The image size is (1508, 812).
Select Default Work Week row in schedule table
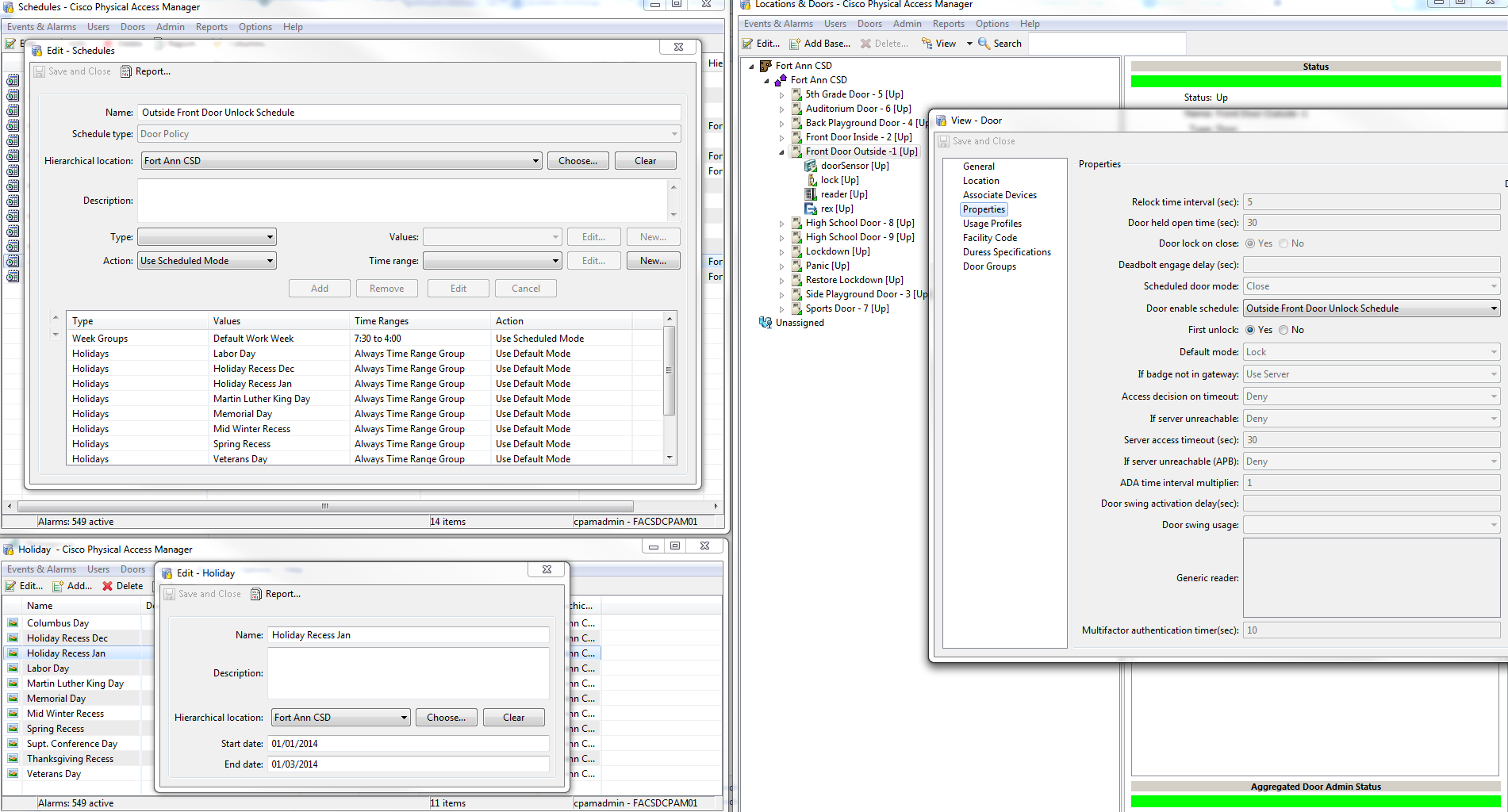pyautogui.click(x=365, y=339)
